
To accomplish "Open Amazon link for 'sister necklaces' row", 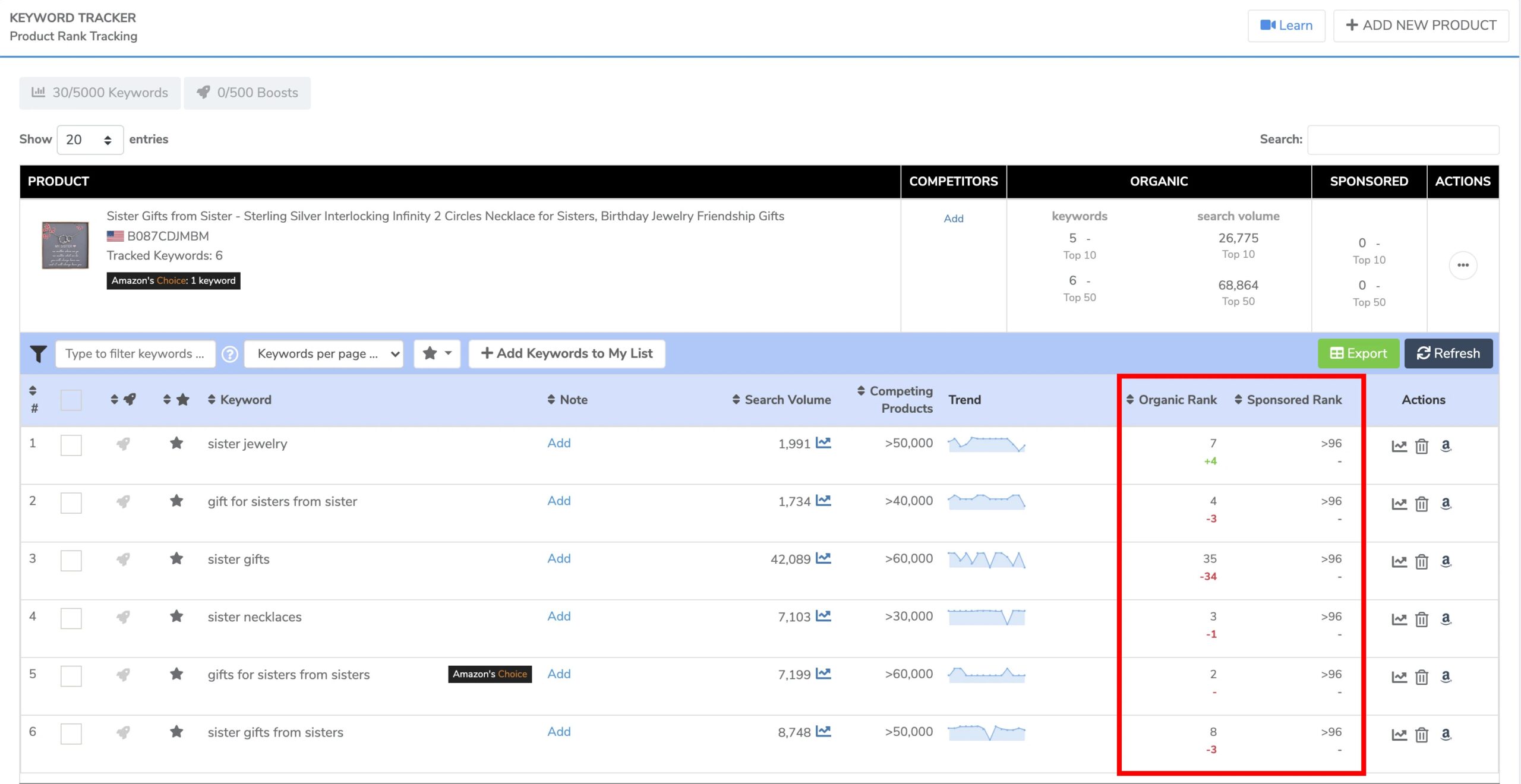I will [1446, 619].
